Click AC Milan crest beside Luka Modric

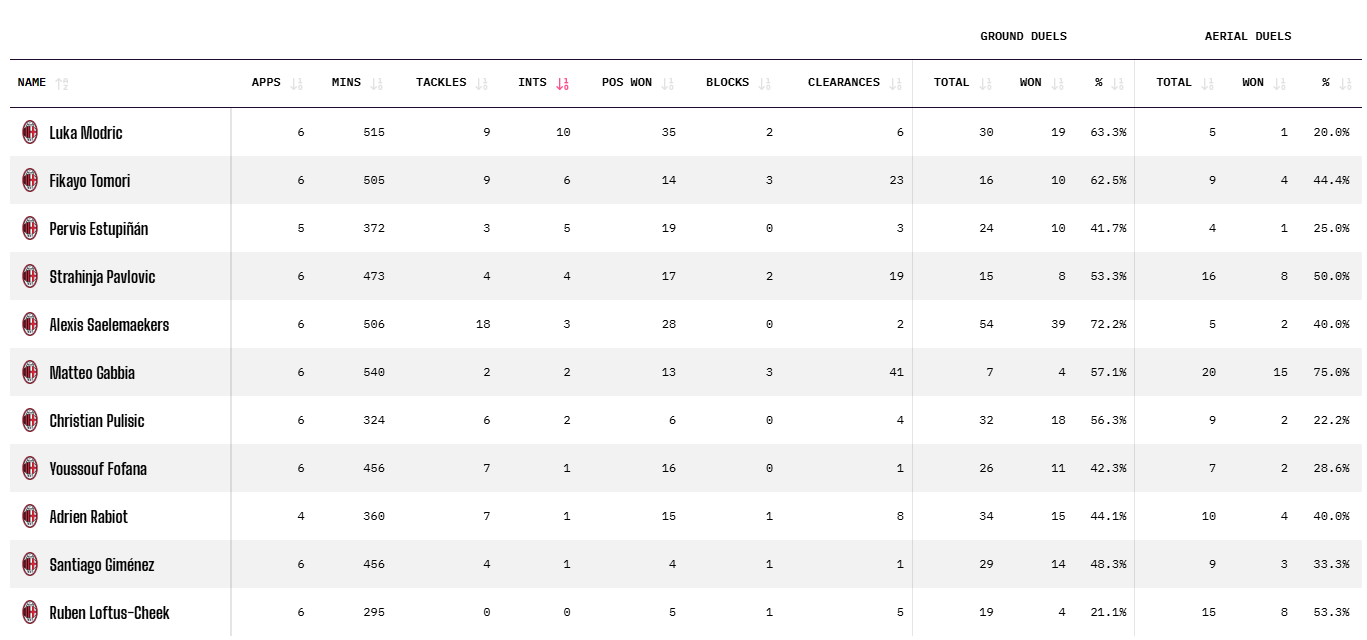tap(30, 132)
